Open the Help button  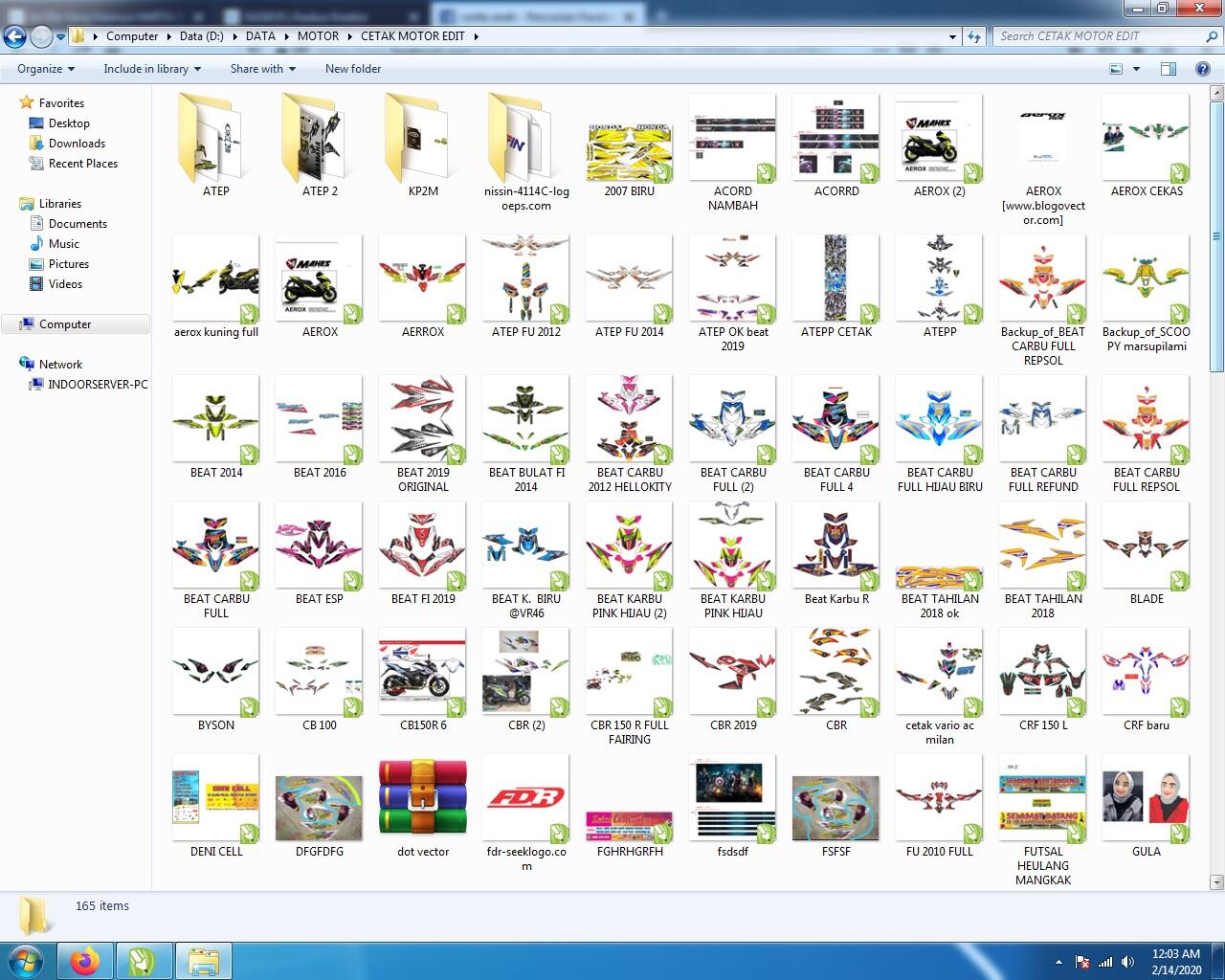click(x=1203, y=69)
